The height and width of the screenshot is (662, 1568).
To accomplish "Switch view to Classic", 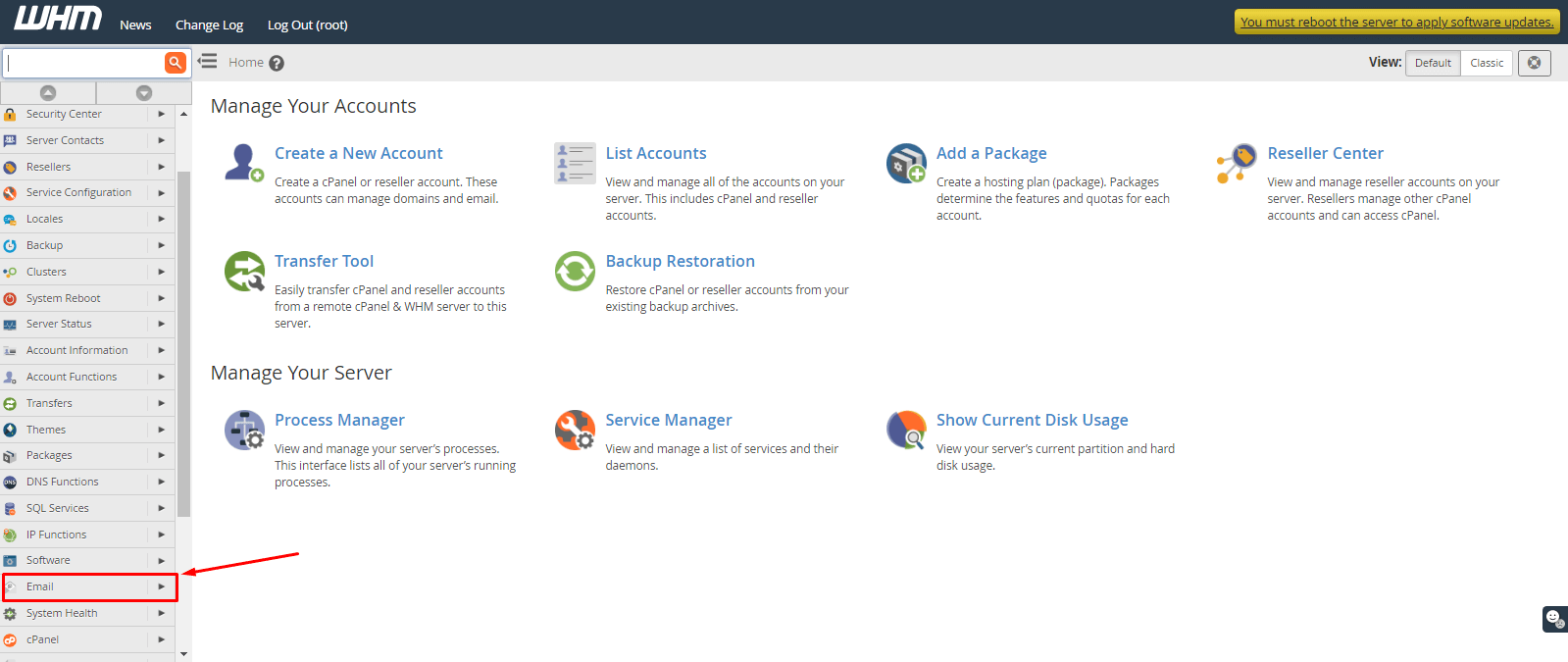I will tap(1487, 63).
